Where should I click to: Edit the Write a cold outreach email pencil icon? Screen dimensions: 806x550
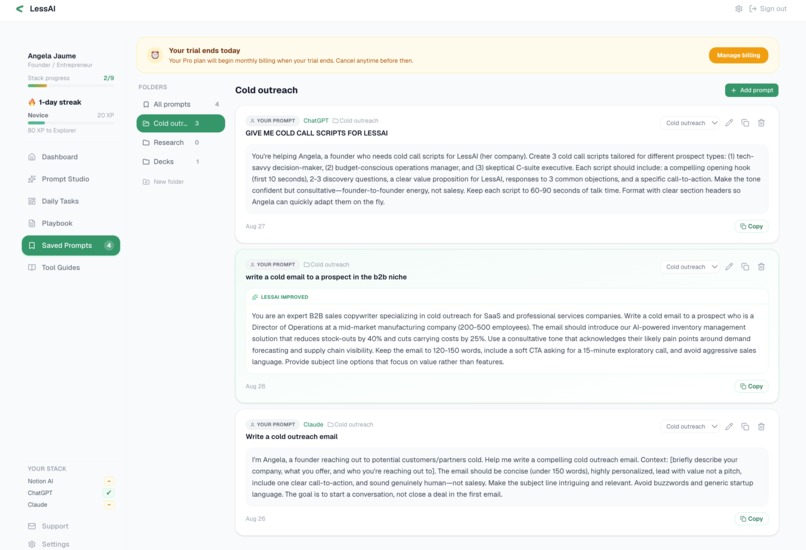pos(729,427)
